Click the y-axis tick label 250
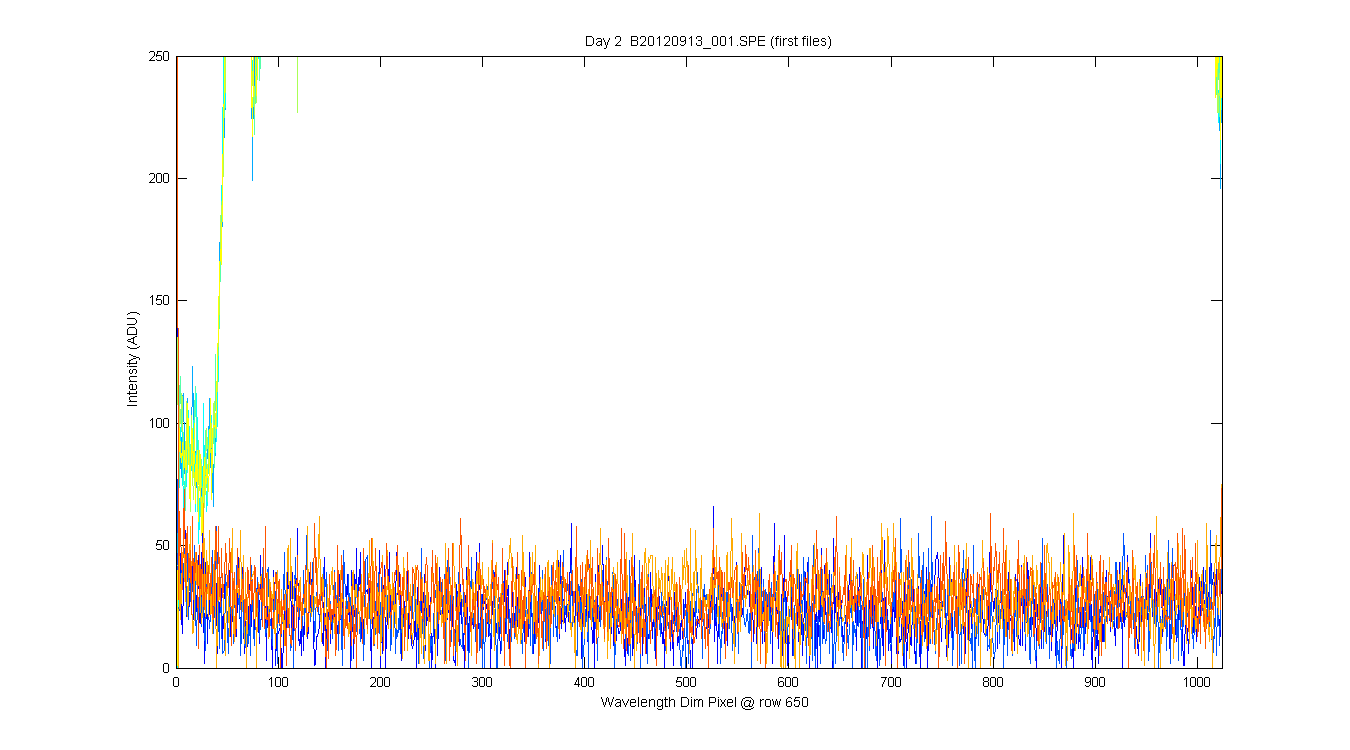Viewport: 1350px width, 750px height. click(x=161, y=56)
